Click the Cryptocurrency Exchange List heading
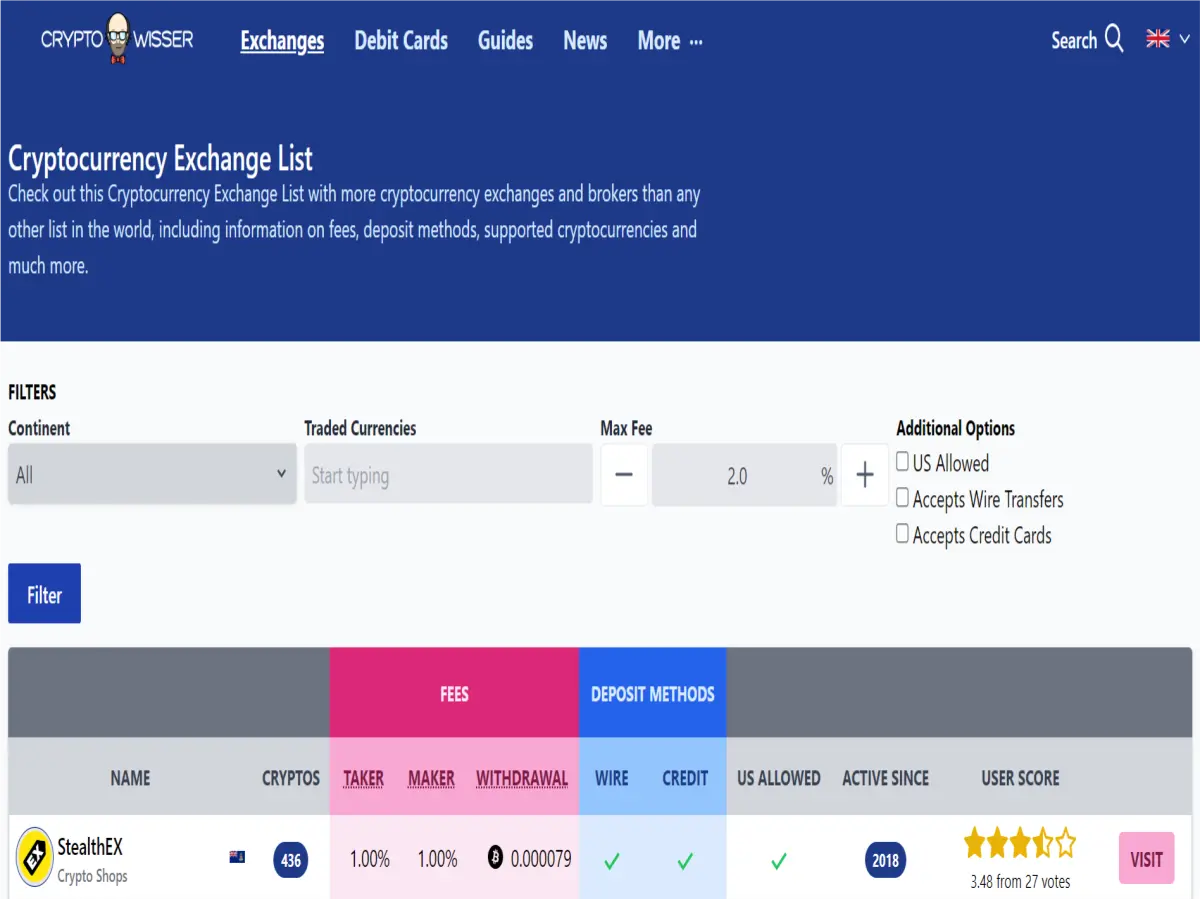 click(x=160, y=158)
